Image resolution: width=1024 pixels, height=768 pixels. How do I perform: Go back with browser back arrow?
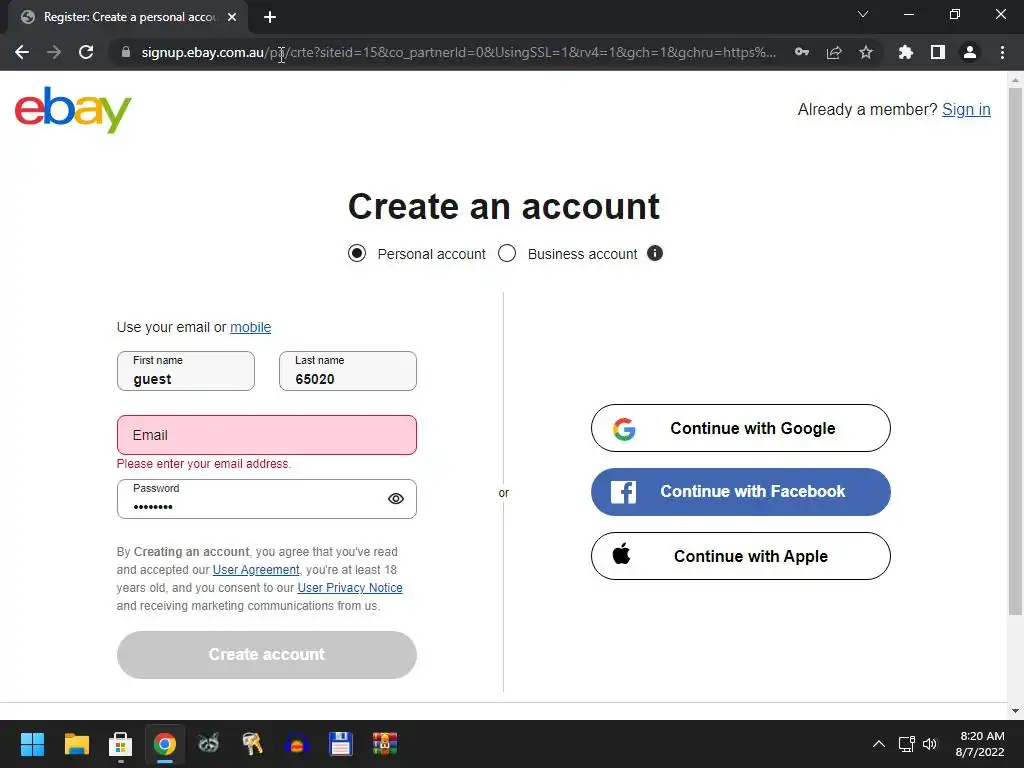click(x=22, y=52)
